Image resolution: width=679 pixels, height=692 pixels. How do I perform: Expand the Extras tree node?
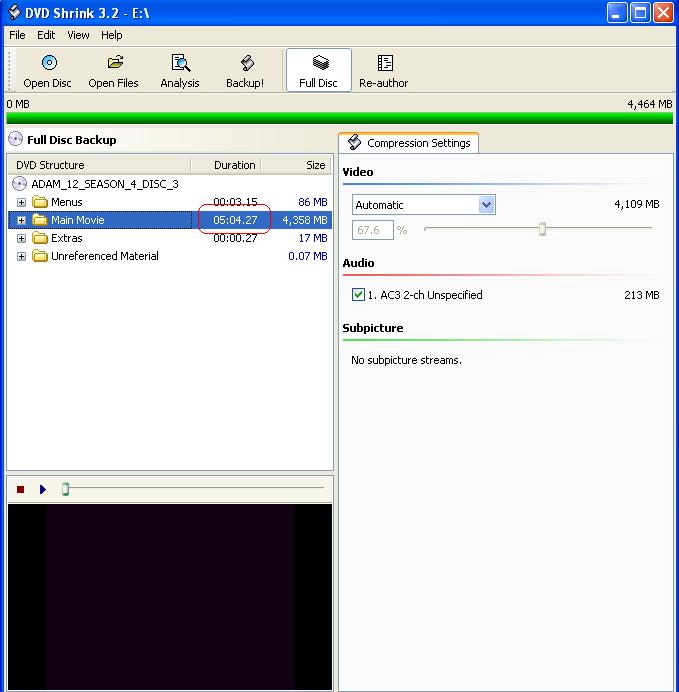coord(21,238)
